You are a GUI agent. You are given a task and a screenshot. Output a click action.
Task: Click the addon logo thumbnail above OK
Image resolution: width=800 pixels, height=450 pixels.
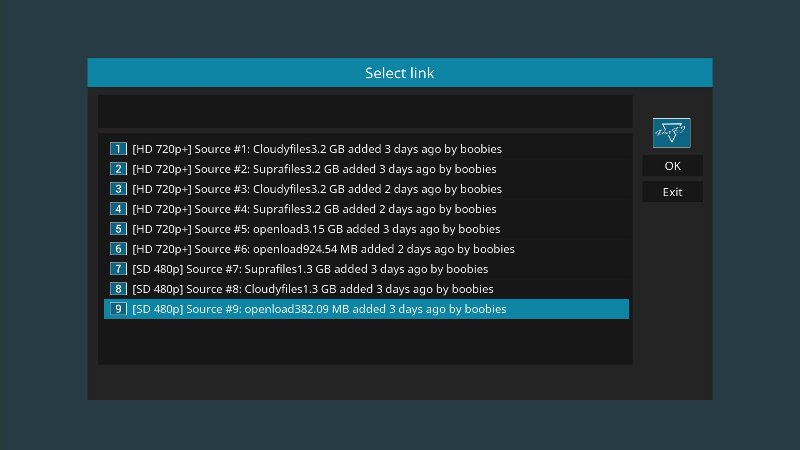(x=671, y=133)
